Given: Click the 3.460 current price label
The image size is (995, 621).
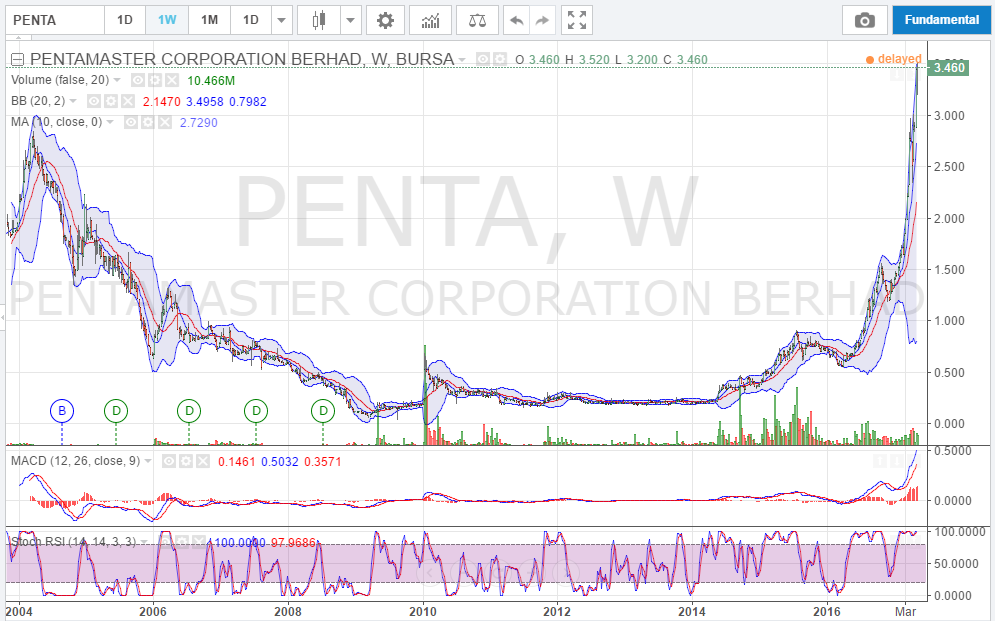Looking at the screenshot, I should pos(948,67).
